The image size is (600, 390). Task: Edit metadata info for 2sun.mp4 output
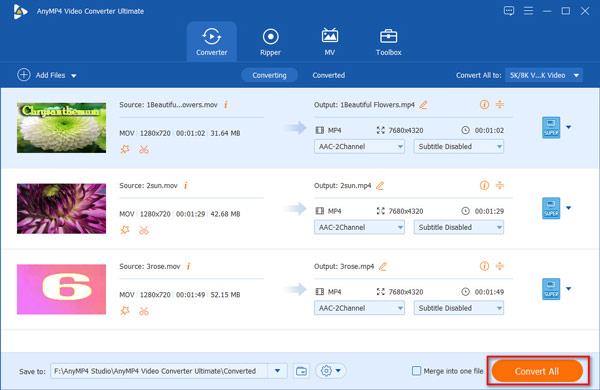point(484,185)
